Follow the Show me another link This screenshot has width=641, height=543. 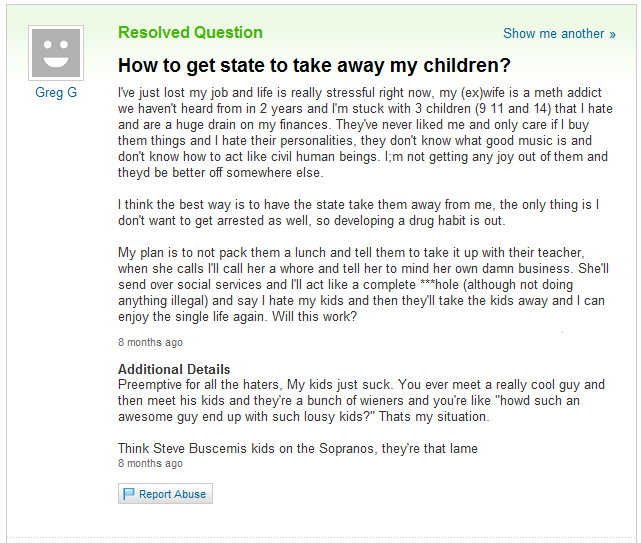tap(553, 34)
